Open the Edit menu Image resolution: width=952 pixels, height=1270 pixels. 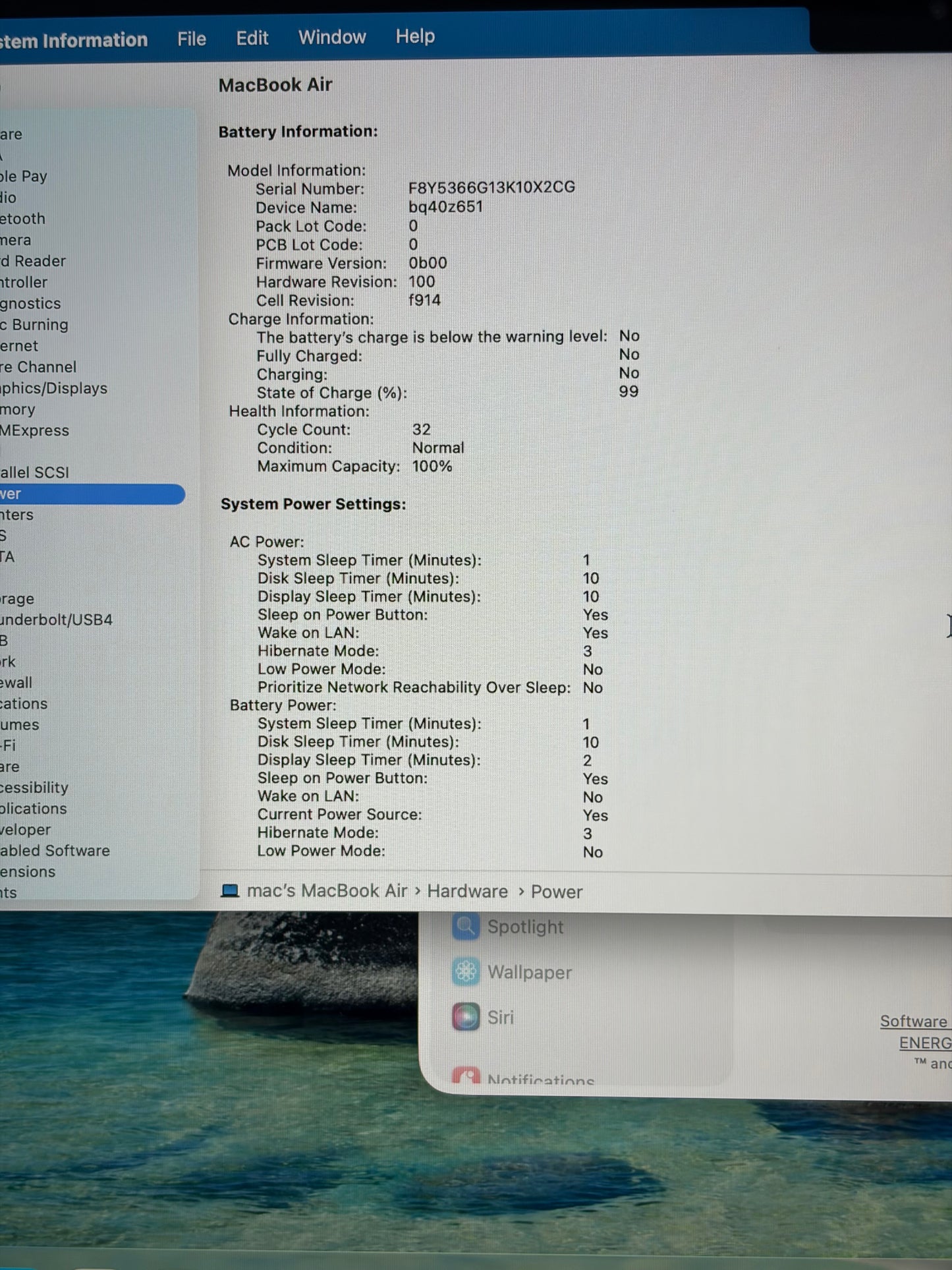click(252, 38)
